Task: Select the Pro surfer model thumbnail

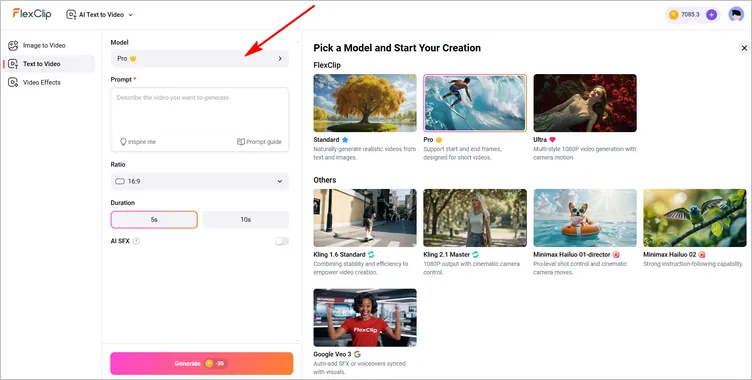Action: pyautogui.click(x=475, y=103)
